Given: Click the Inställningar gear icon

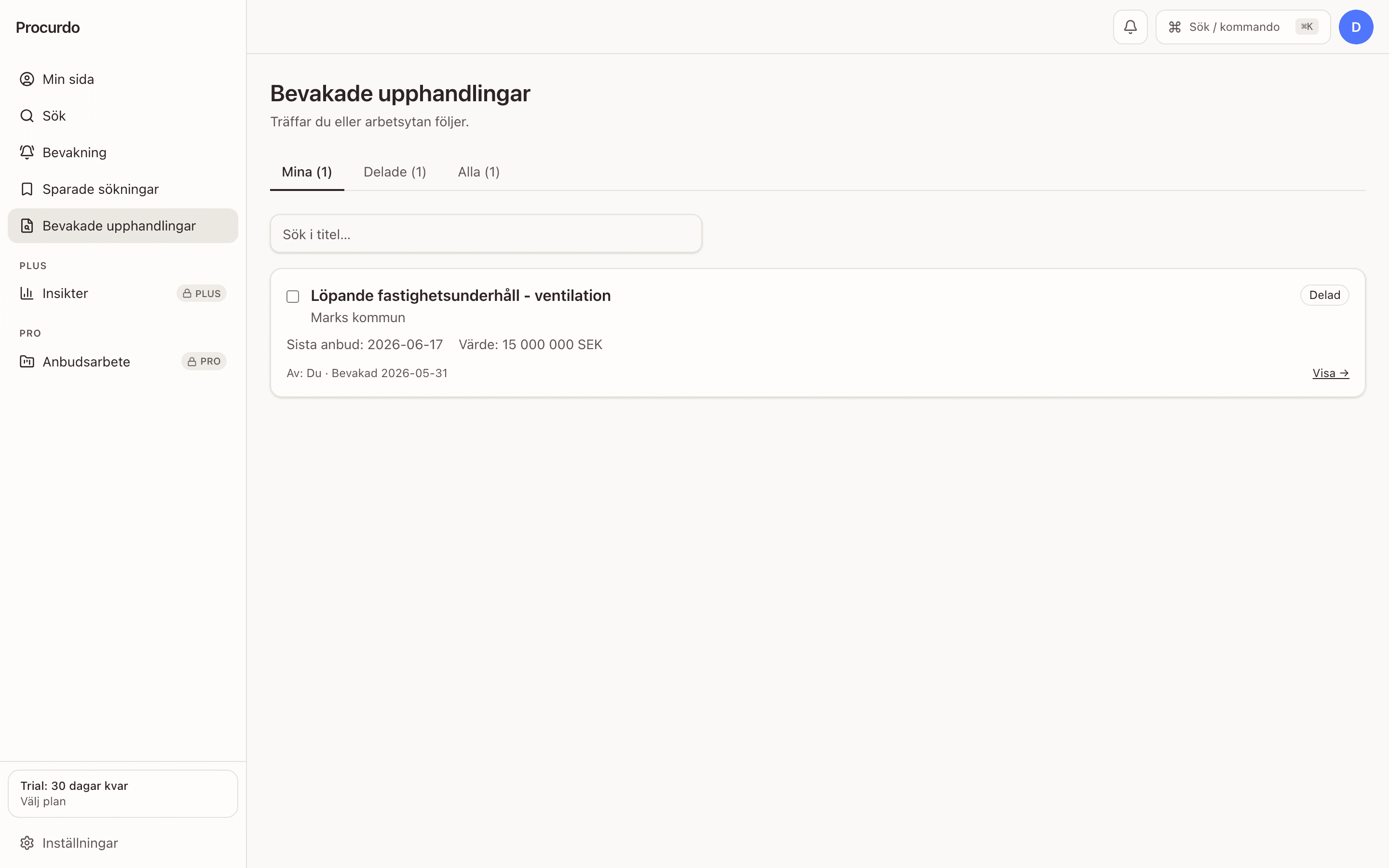Looking at the screenshot, I should click(x=27, y=843).
